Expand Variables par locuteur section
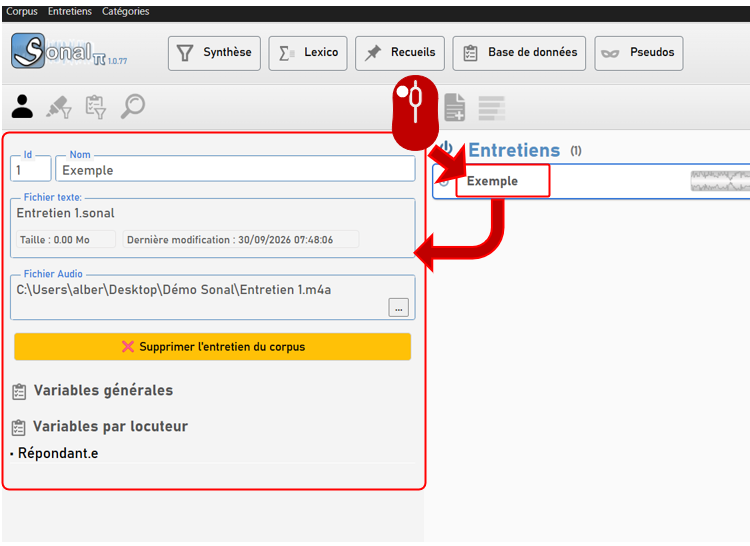Viewport: 750px width, 546px height. [x=110, y=426]
